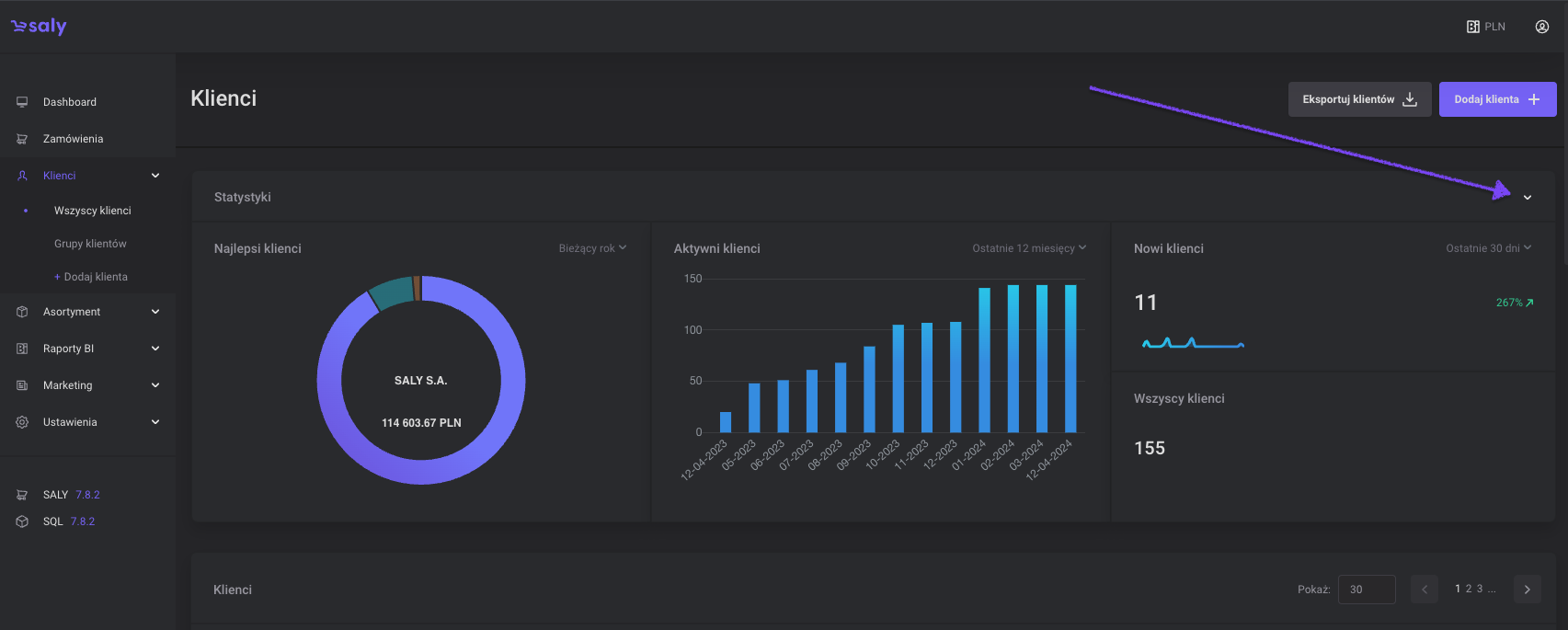Open the Ostatnie 30 dni dropdown
Screen dimensions: 1568x630
click(x=1488, y=248)
